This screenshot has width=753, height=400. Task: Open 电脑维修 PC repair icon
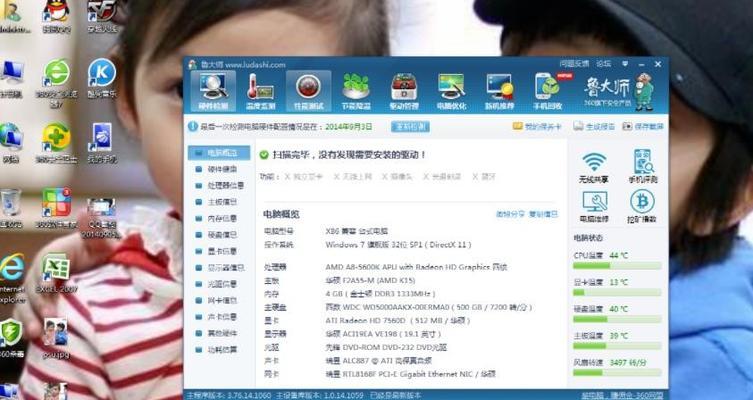(594, 206)
